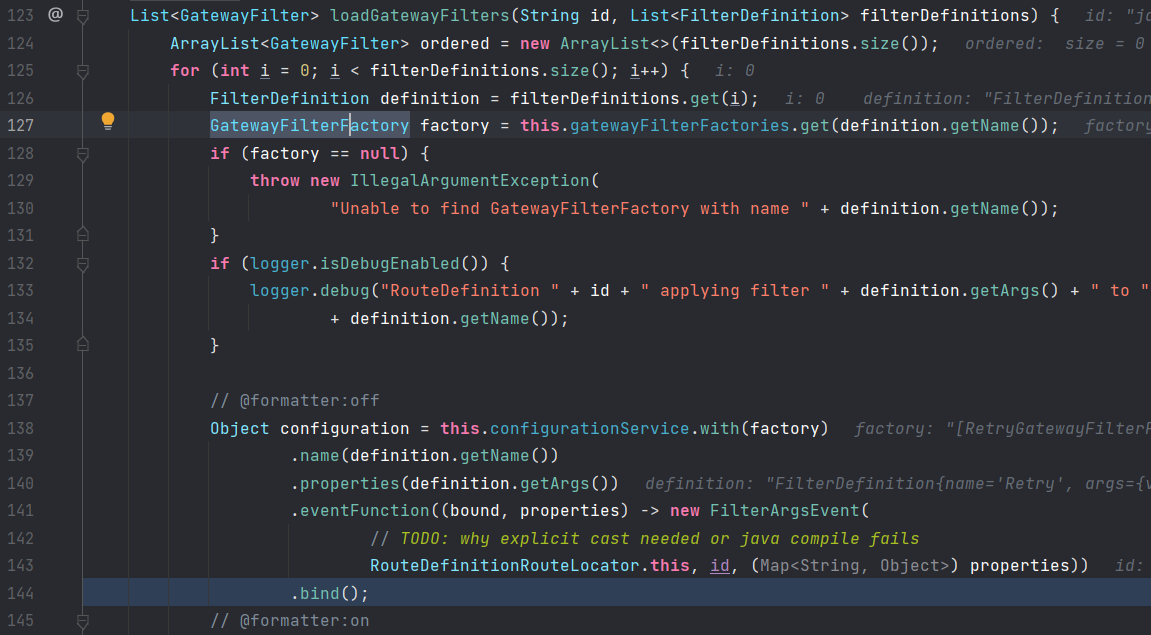Click fold end marker on line 135
Viewport: 1151px width, 635px height.
click(x=83, y=345)
